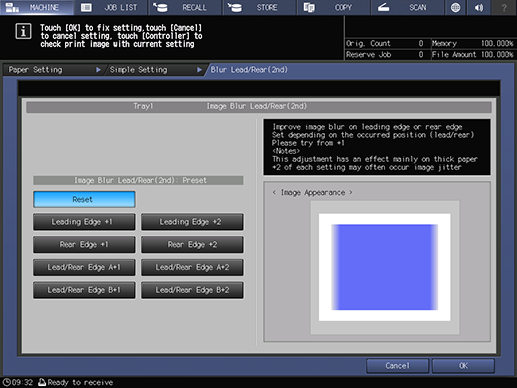Select Lead/Rear Edge B+2 preset
The image size is (517, 388).
[192, 290]
